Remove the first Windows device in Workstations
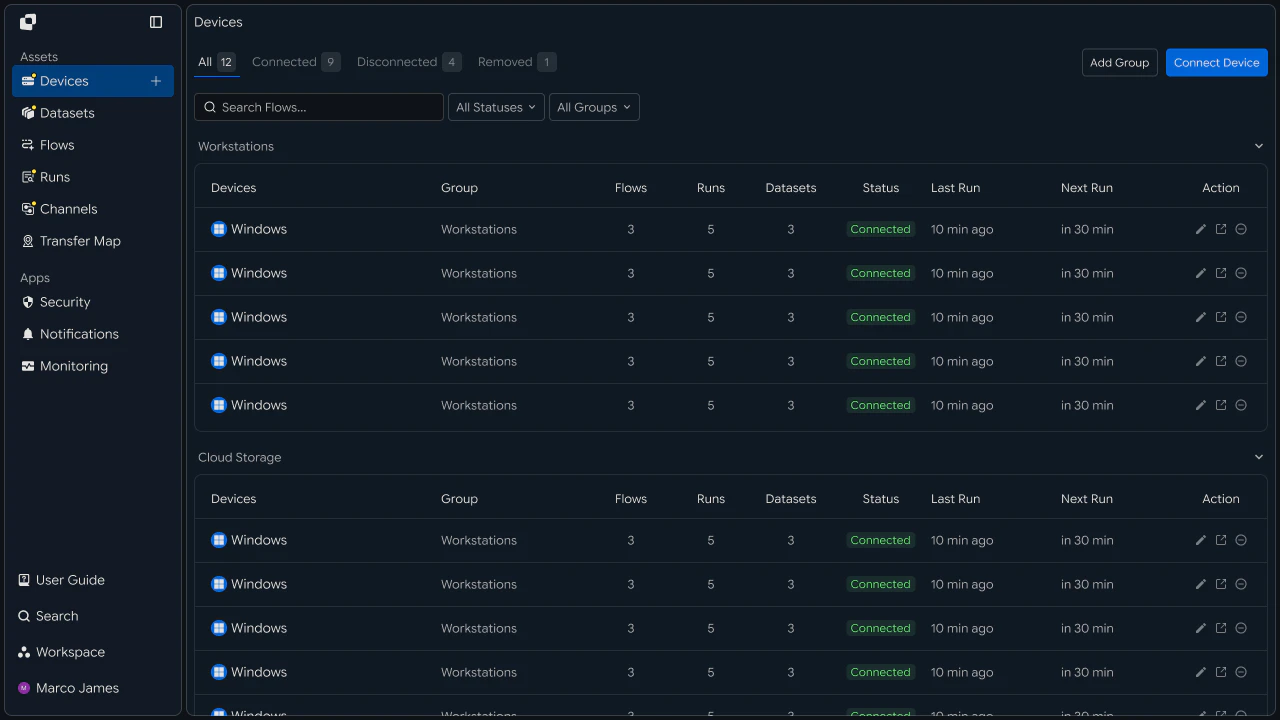Image resolution: width=1280 pixels, height=720 pixels. 1241,229
